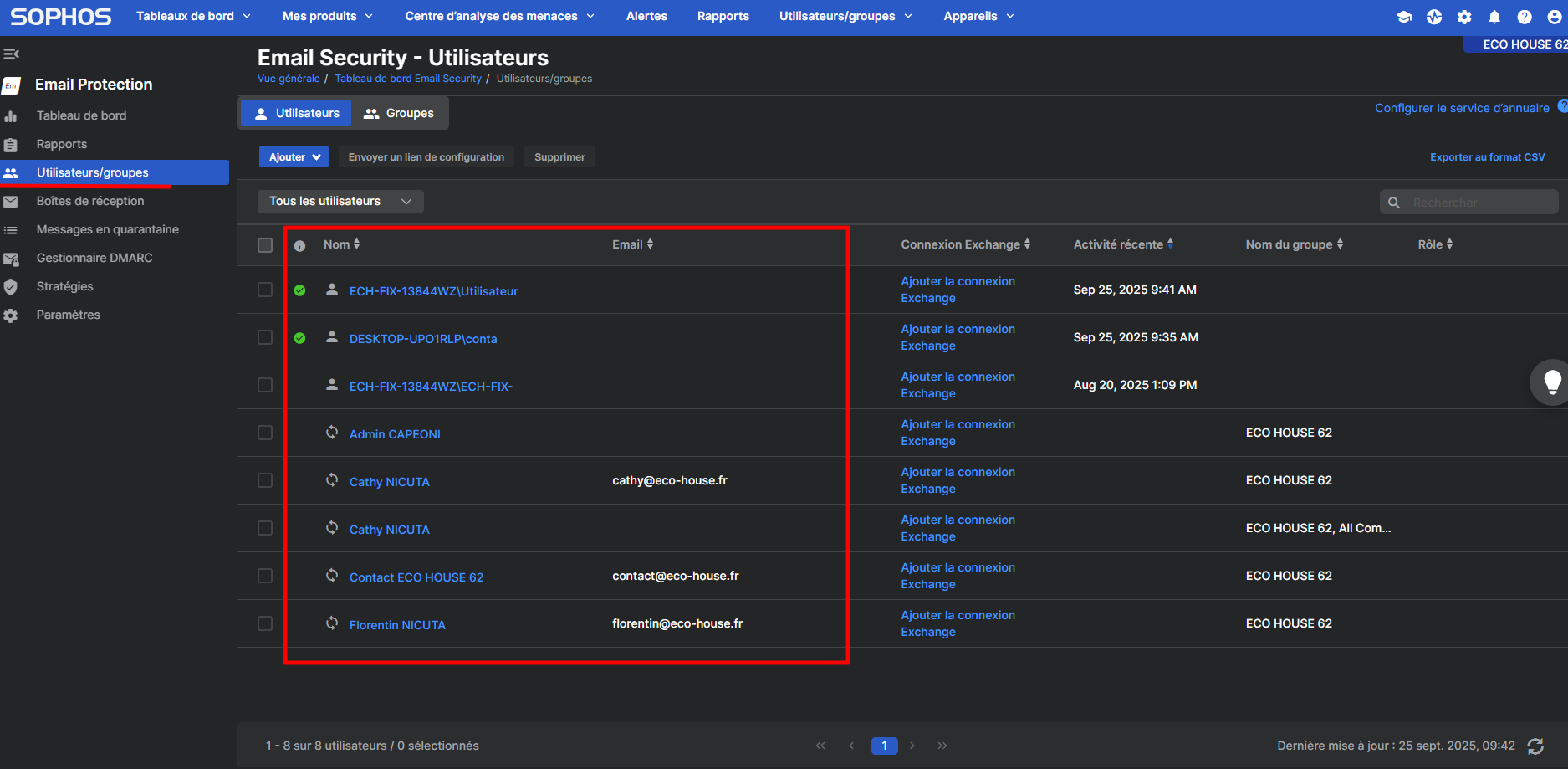Click the Email Protection product icon
This screenshot has height=769, width=1568.
point(11,85)
